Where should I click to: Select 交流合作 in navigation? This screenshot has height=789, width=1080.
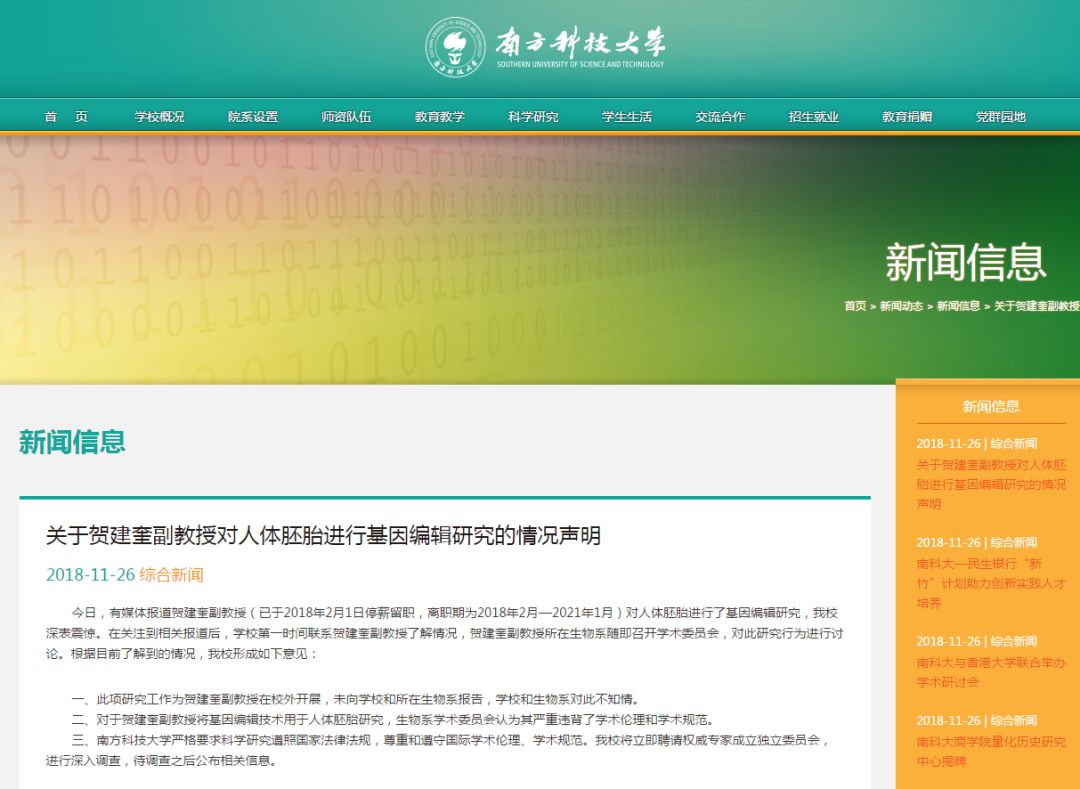point(720,117)
